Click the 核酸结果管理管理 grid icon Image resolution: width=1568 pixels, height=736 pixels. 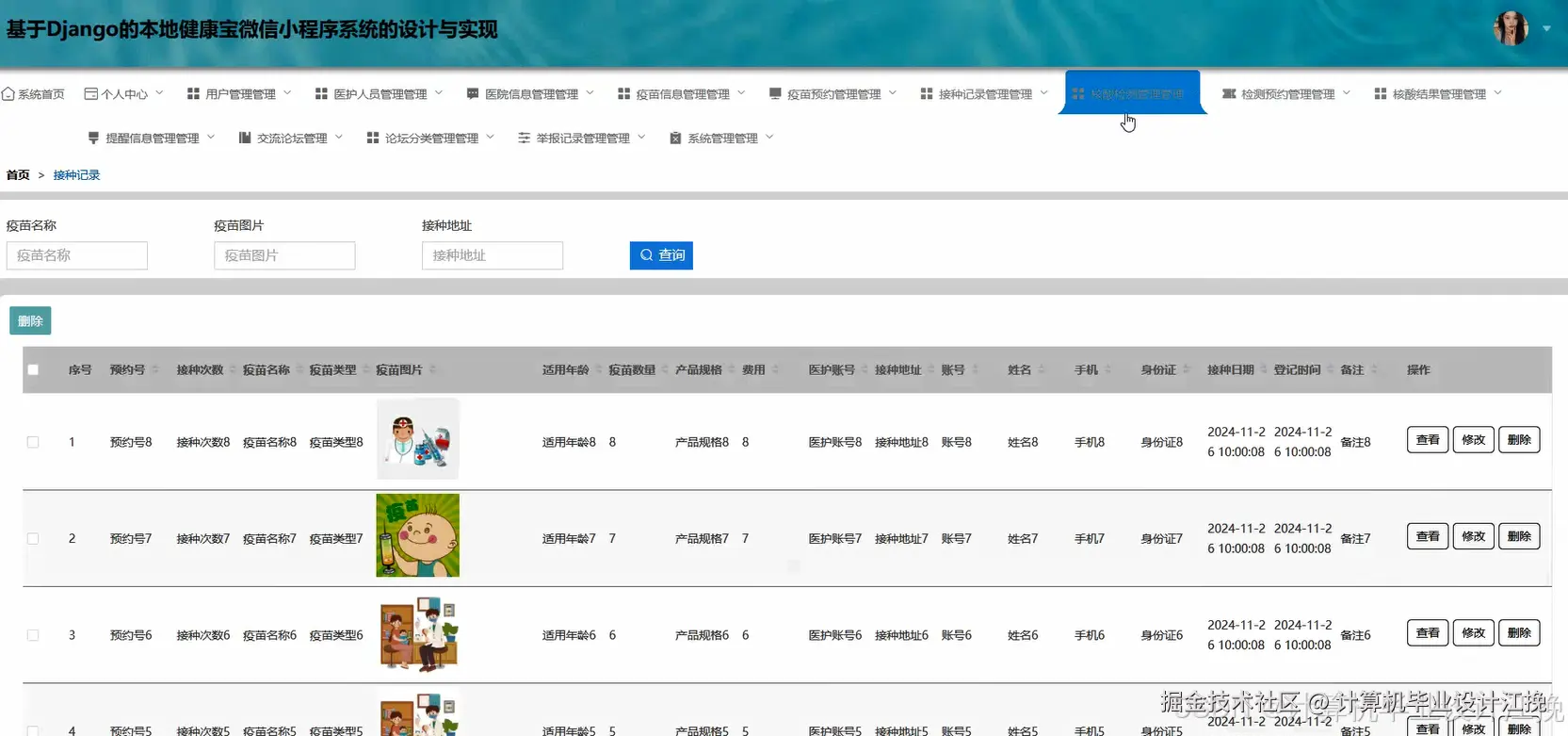(1381, 93)
